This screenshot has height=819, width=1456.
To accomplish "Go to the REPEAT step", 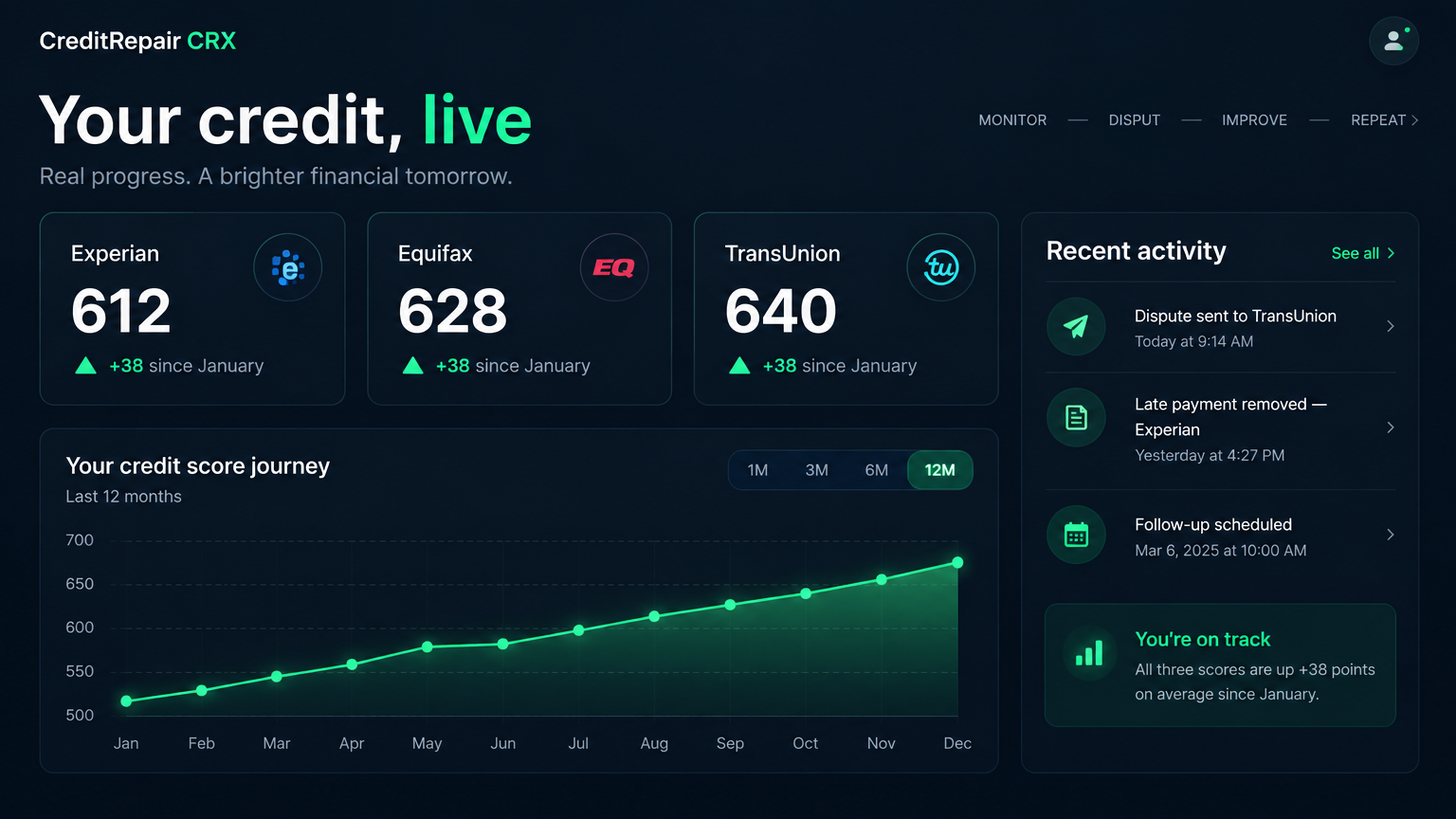I will pos(1378,120).
